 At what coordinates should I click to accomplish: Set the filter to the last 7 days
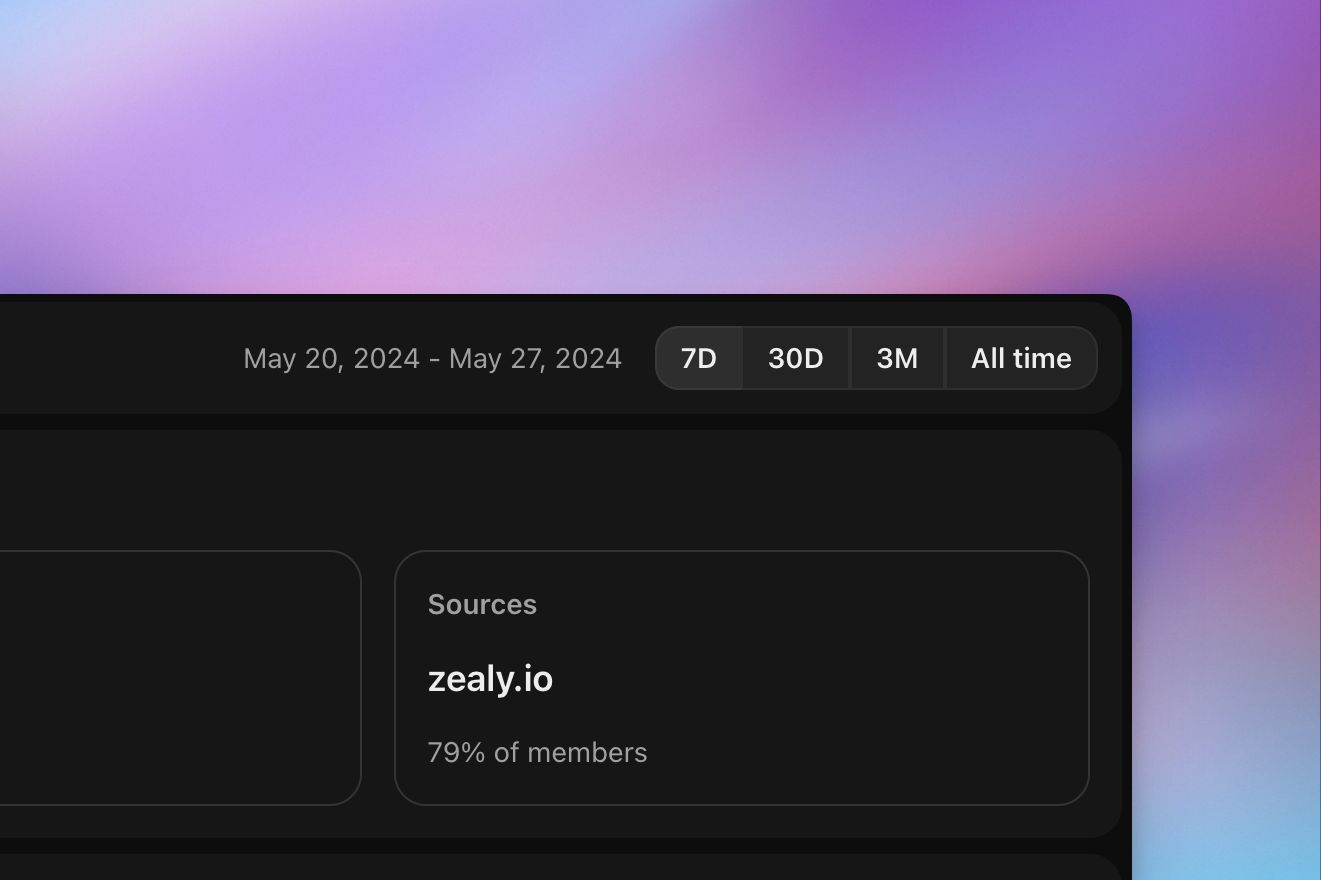tap(699, 358)
